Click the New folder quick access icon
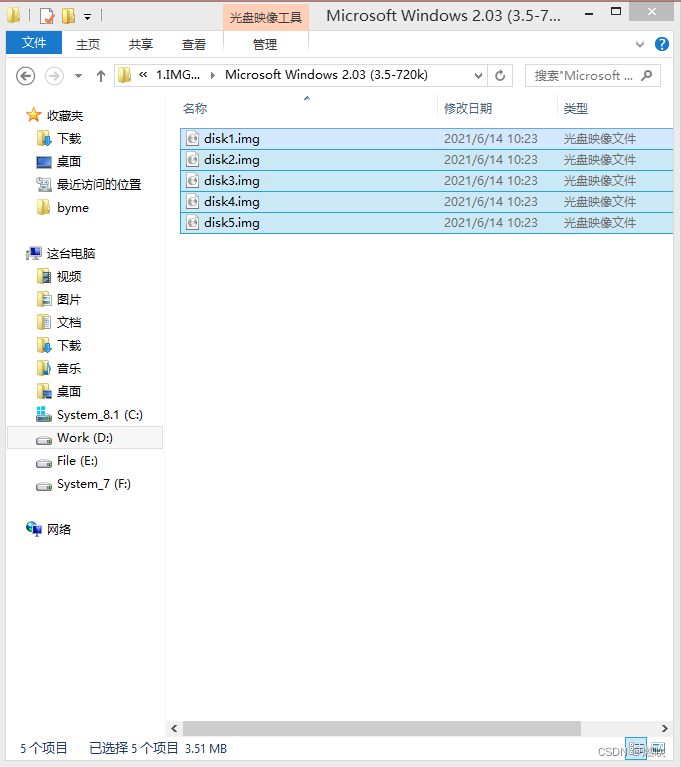The height and width of the screenshot is (767, 681). [x=68, y=16]
